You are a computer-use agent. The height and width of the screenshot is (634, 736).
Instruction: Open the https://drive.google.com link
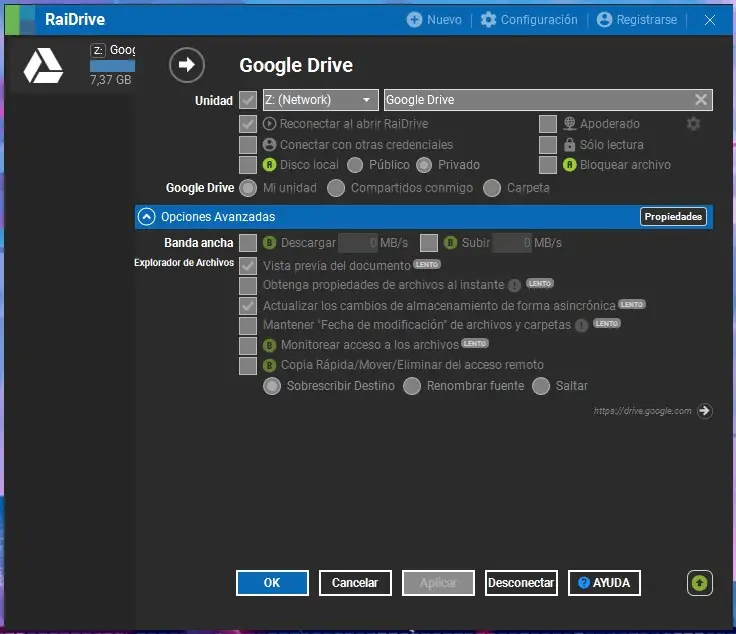tap(643, 411)
